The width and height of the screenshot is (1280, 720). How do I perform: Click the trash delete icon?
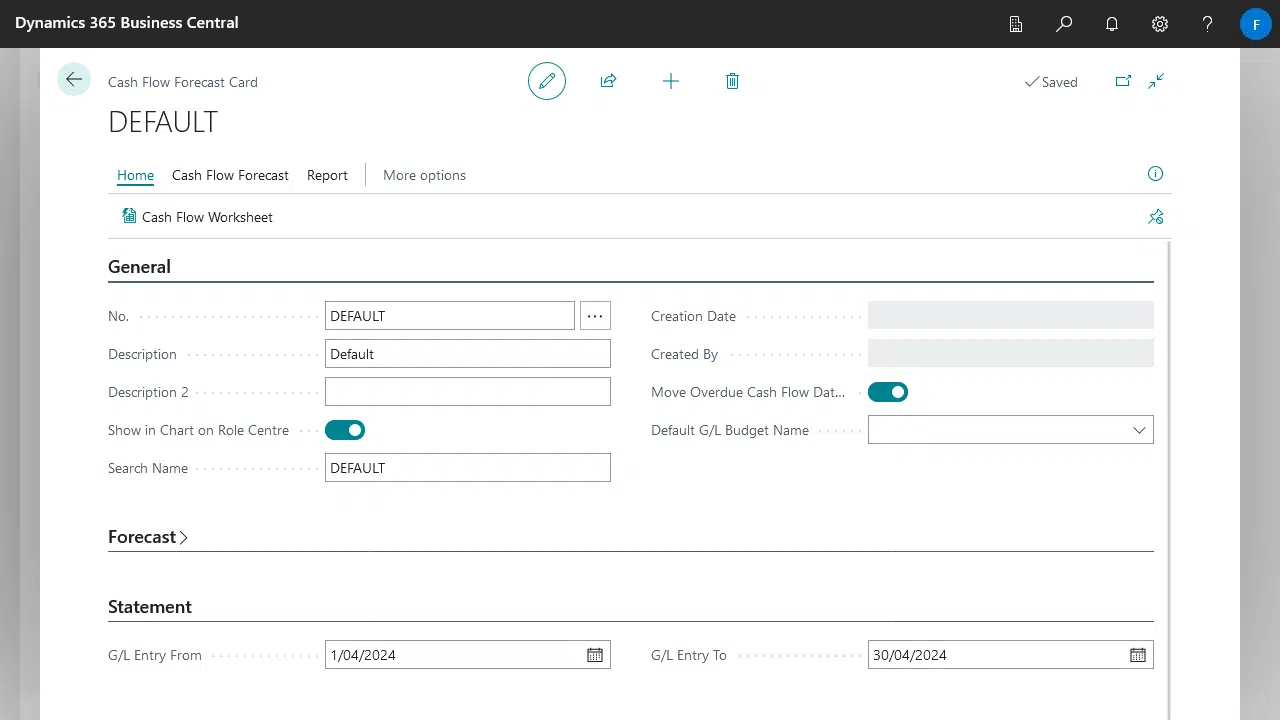pos(732,81)
